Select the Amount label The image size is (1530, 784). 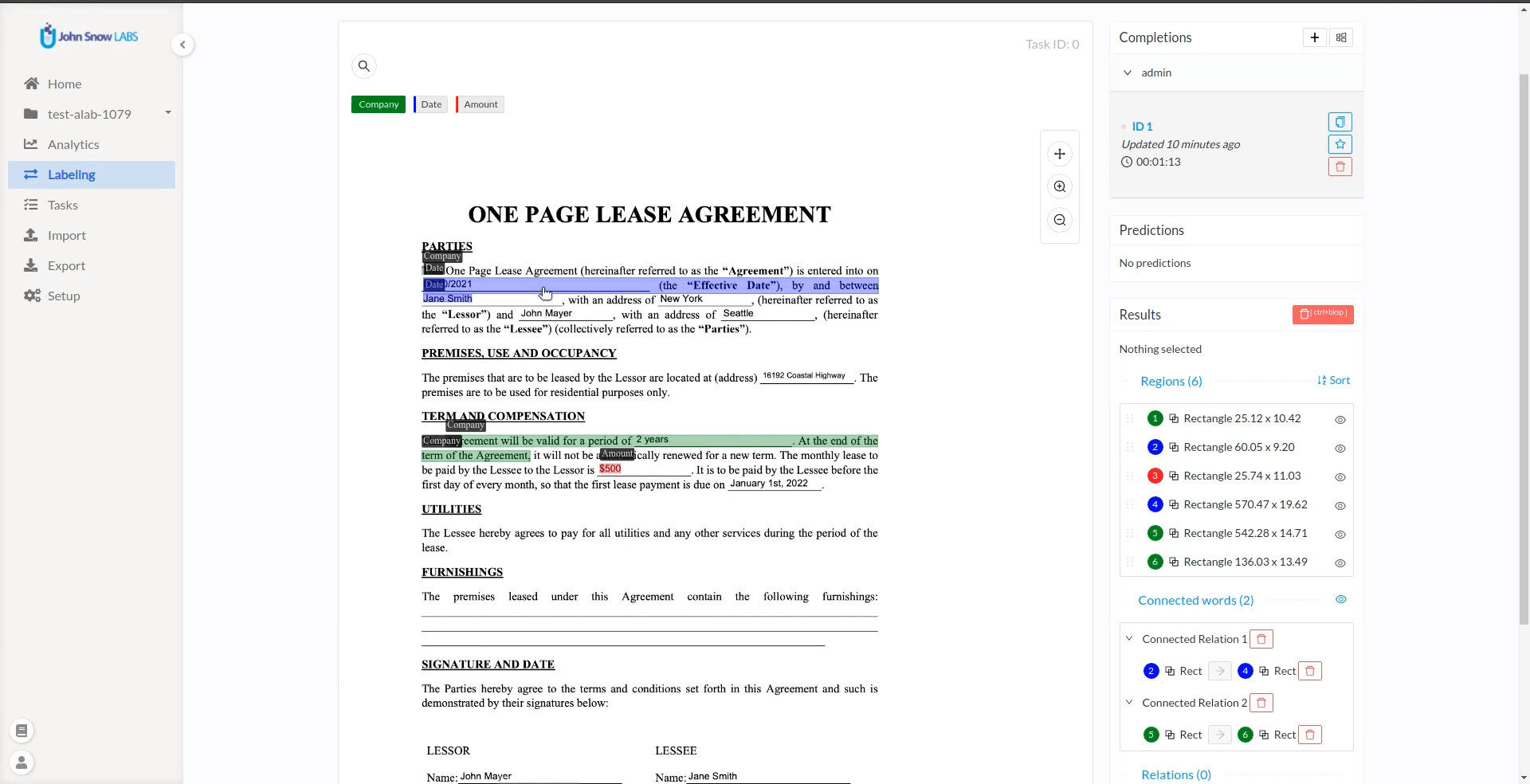click(480, 104)
